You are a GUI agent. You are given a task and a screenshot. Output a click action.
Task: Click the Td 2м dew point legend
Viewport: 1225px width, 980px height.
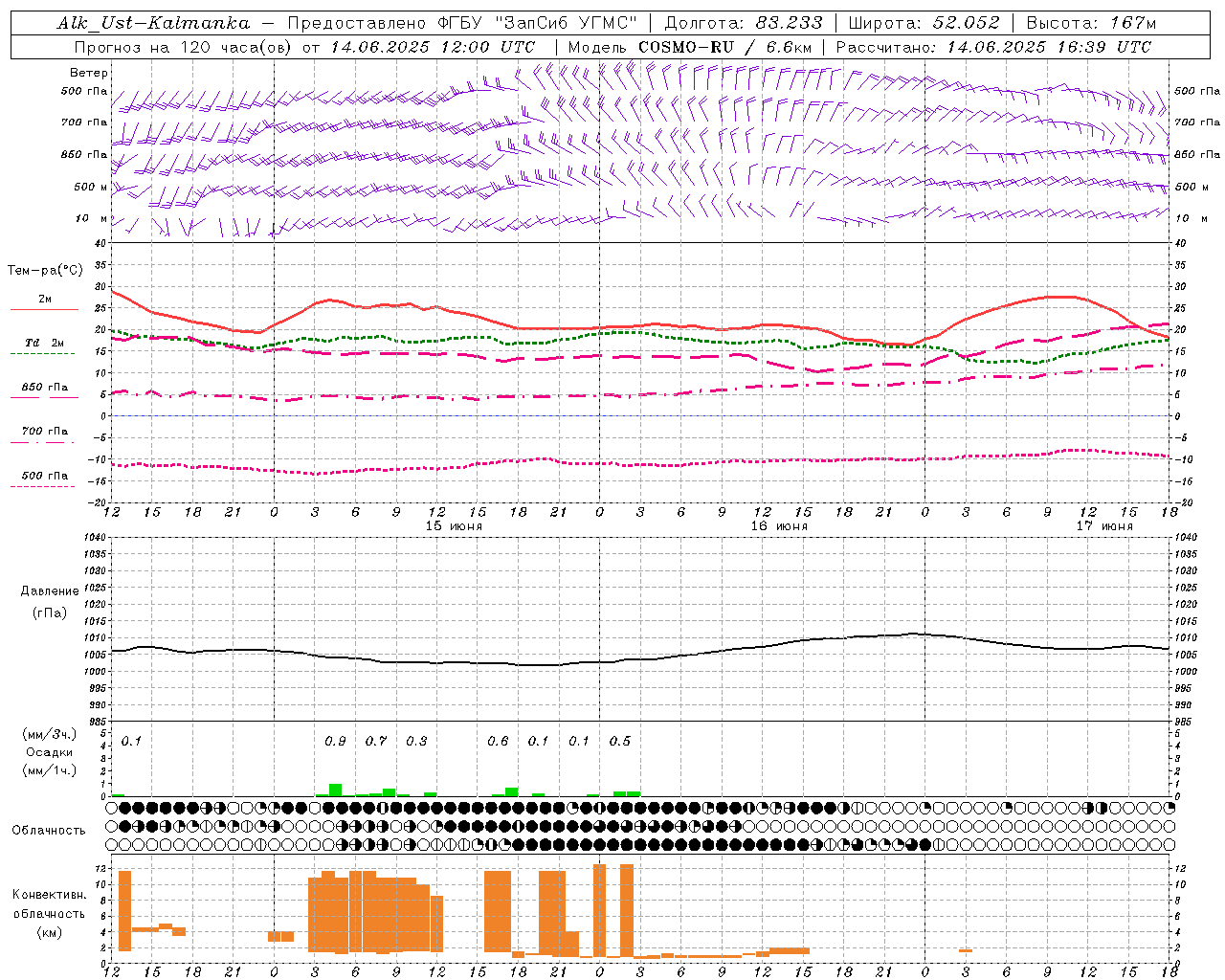[45, 346]
